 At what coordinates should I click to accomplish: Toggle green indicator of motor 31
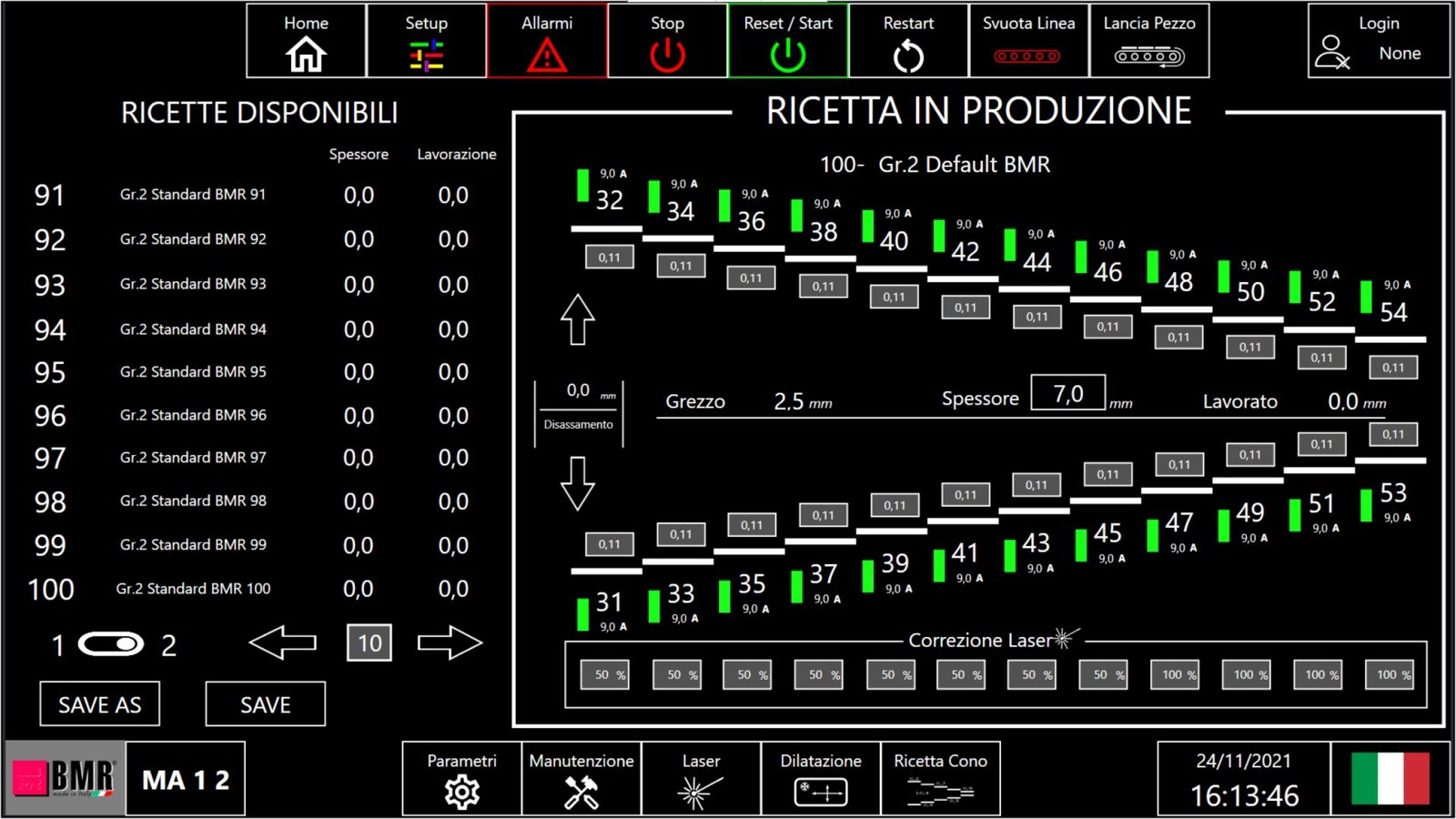pyautogui.click(x=582, y=614)
